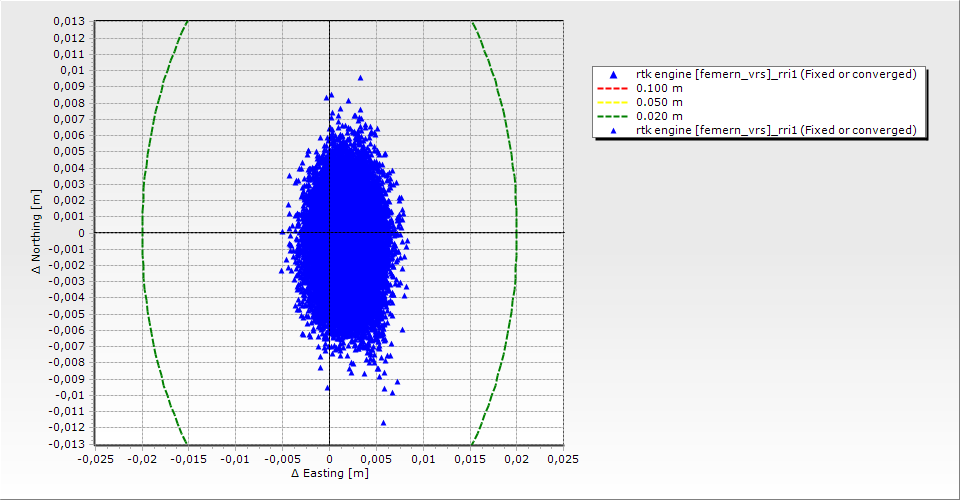Image resolution: width=960 pixels, height=500 pixels.
Task: Click the 0,025 tick label on Easting axis
Action: [x=563, y=458]
